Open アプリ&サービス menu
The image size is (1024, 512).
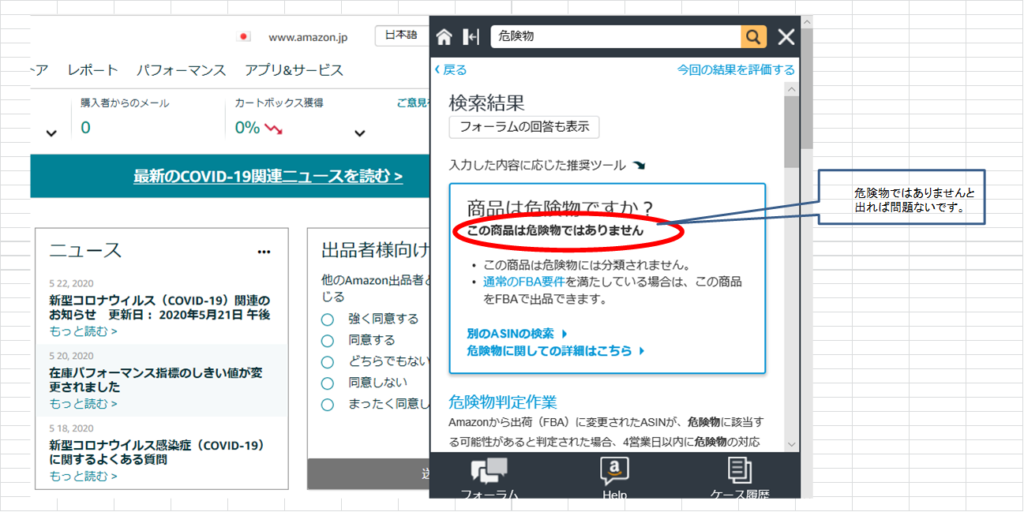[x=294, y=71]
